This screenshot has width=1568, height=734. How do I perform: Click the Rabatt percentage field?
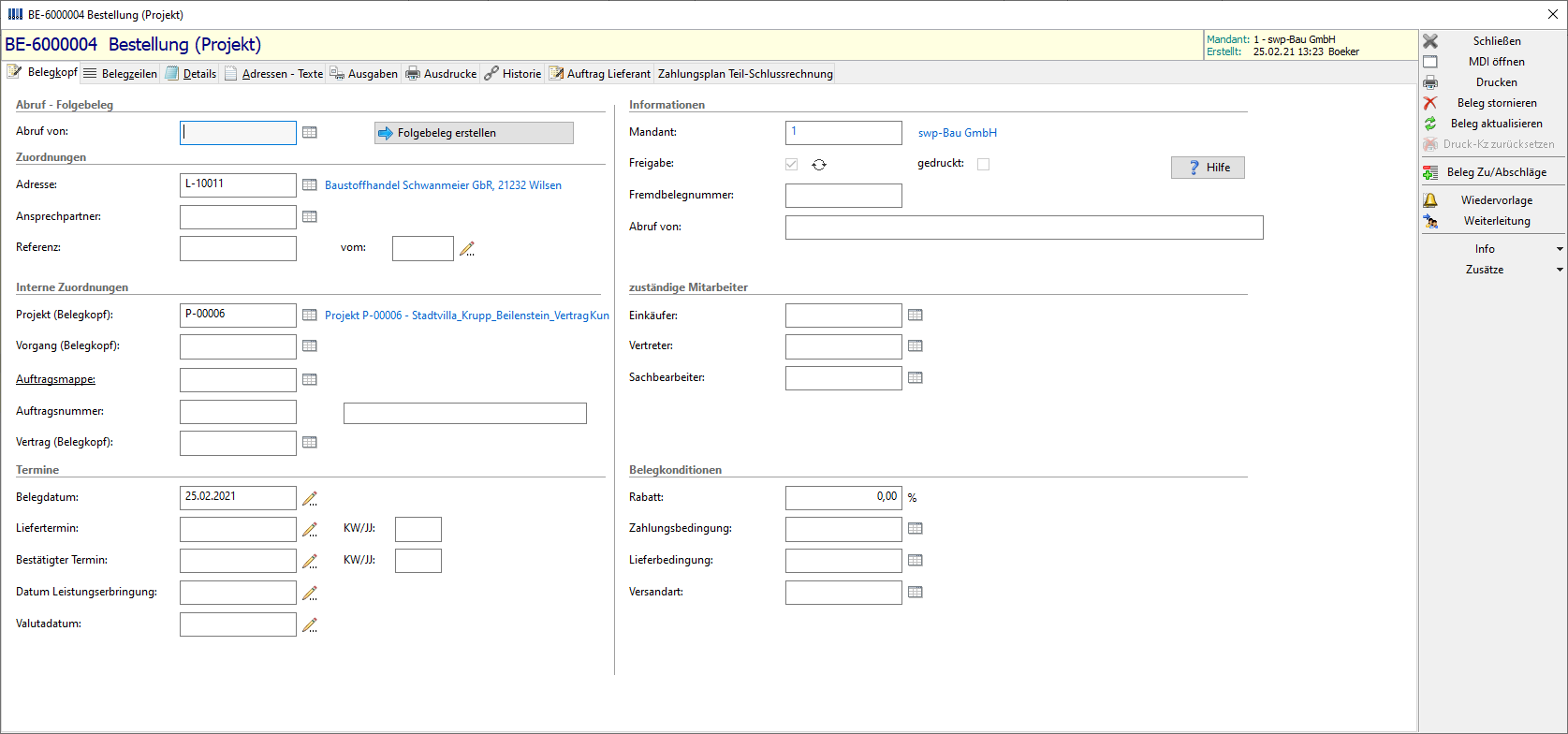(843, 498)
